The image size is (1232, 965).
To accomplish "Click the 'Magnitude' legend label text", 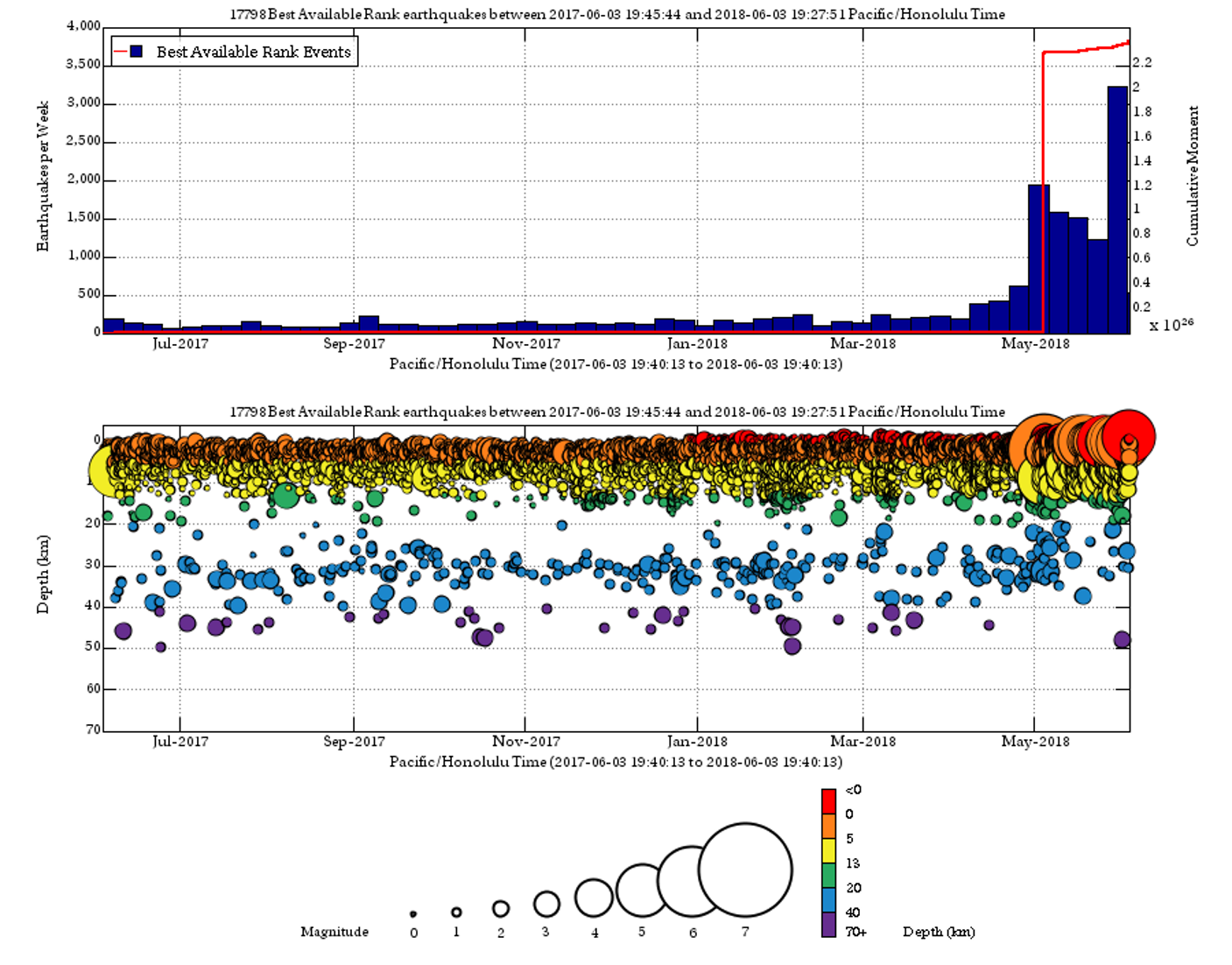I will (x=334, y=932).
